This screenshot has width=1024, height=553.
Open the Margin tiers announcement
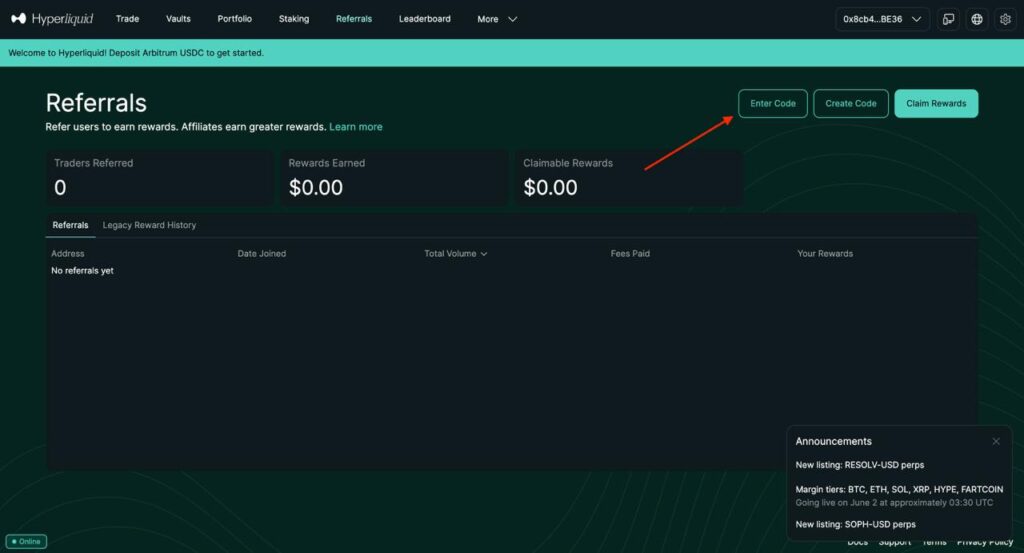pos(899,496)
